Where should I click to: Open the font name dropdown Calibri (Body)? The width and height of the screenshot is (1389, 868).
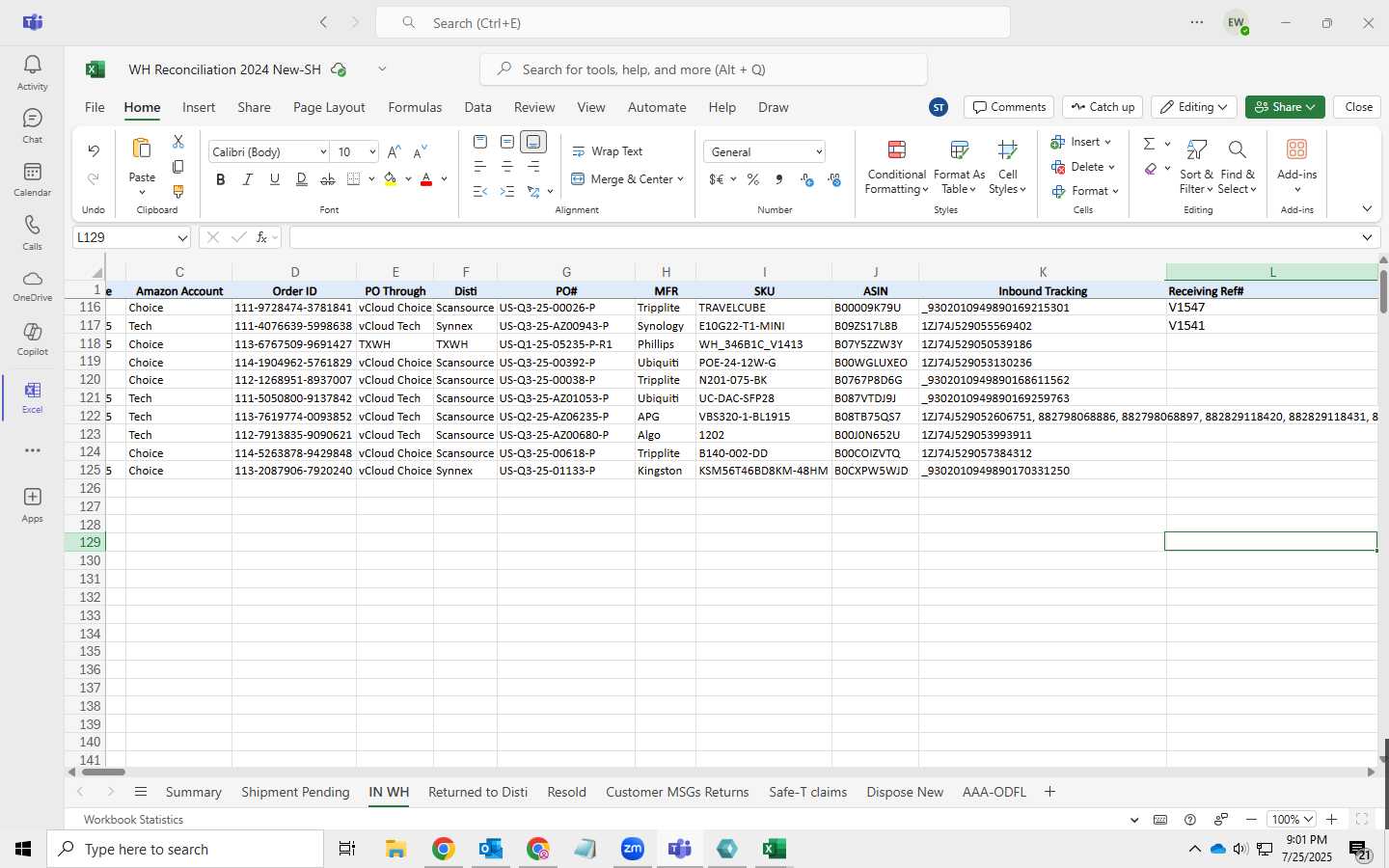pos(322,152)
